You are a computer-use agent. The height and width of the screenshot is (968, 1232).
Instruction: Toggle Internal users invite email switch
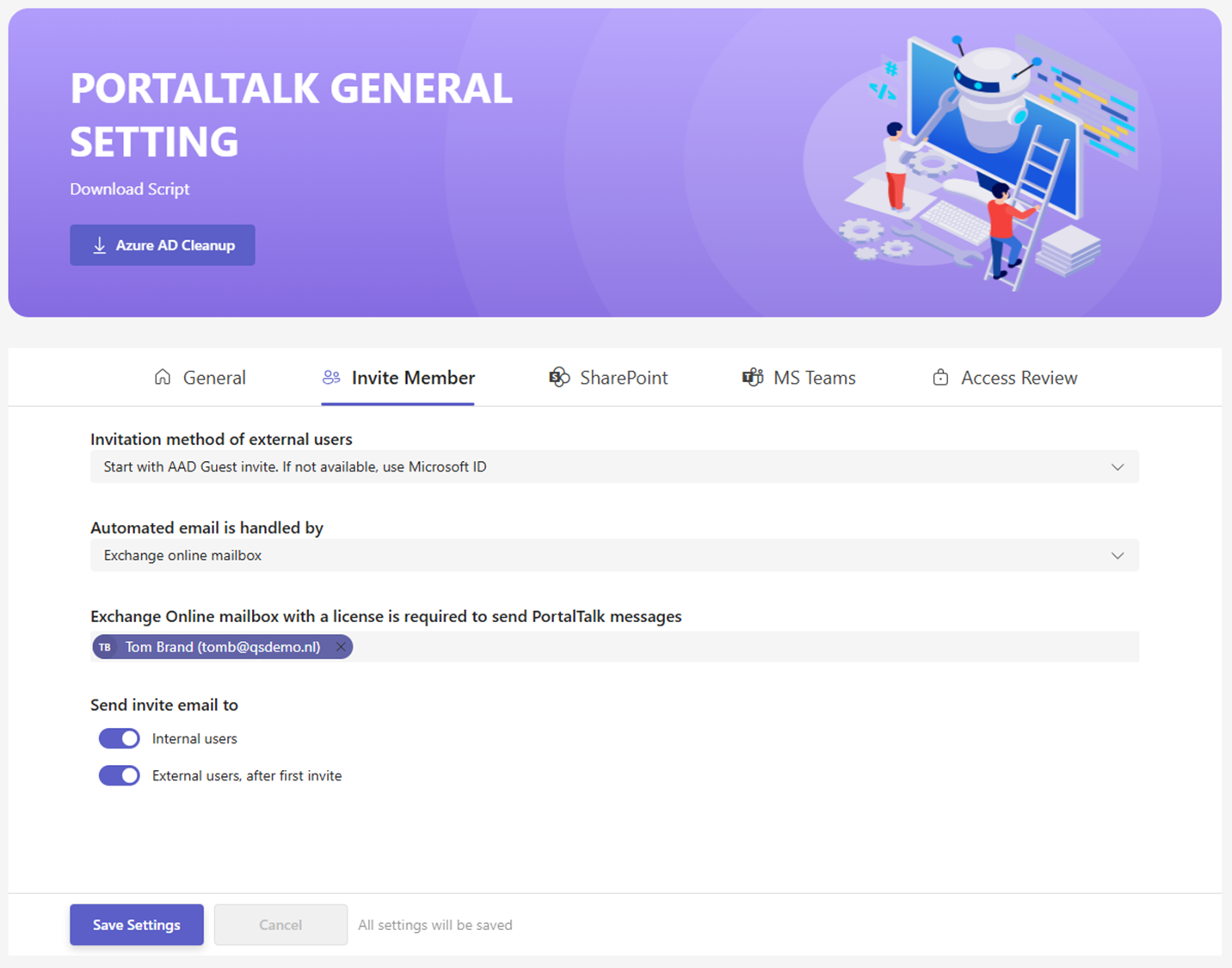click(120, 738)
